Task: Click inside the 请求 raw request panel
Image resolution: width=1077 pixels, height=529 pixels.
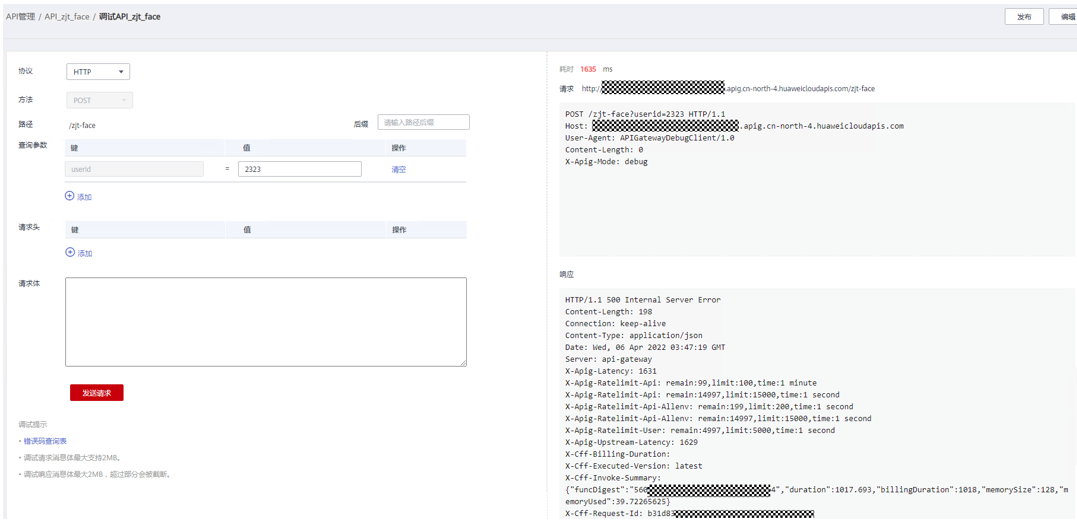Action: 815,200
